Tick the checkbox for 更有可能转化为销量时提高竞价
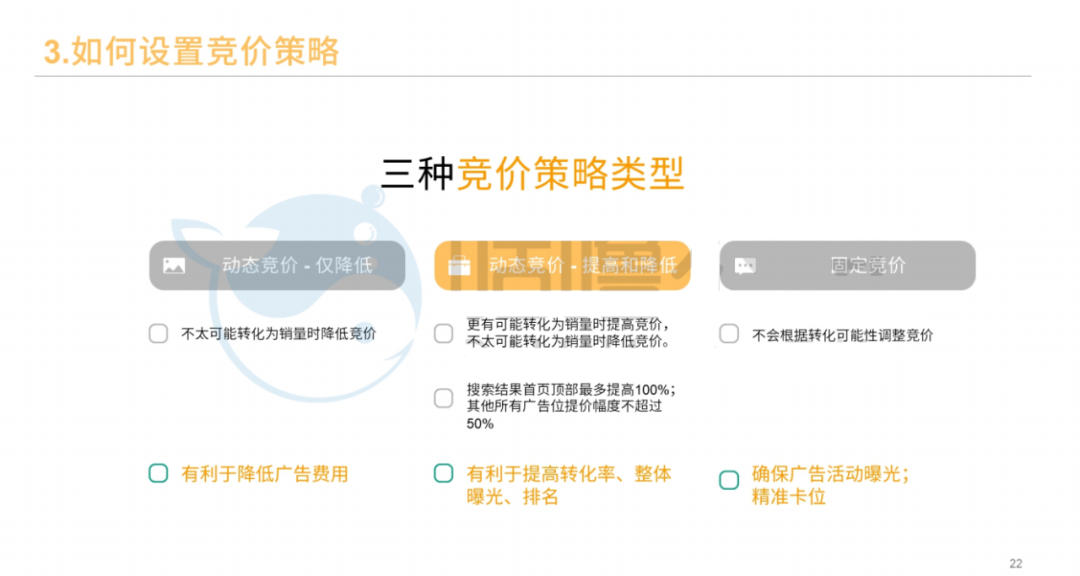The height and width of the screenshot is (576, 1080). (443, 334)
